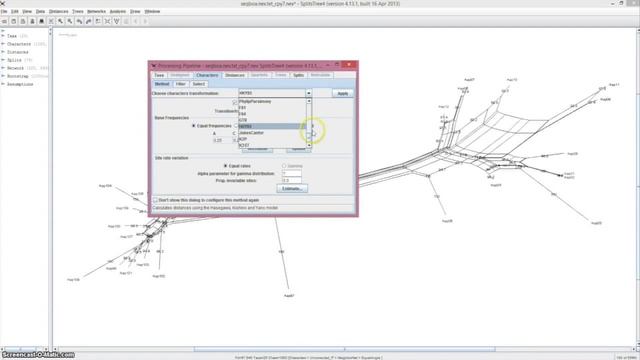Click the first magnifier zoom toolbar icon
The image size is (640, 360).
(60, 21)
